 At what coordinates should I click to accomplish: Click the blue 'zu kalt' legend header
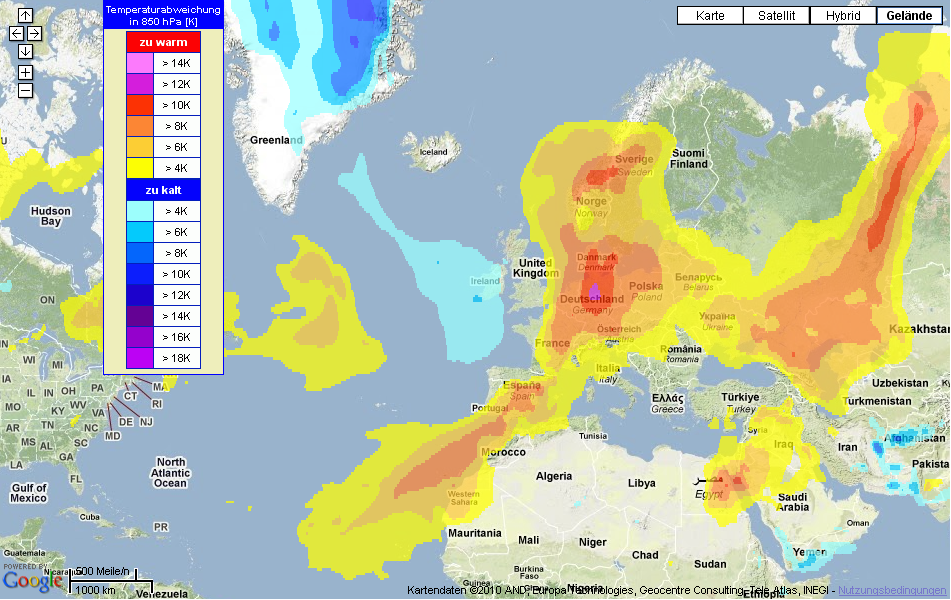[x=164, y=190]
